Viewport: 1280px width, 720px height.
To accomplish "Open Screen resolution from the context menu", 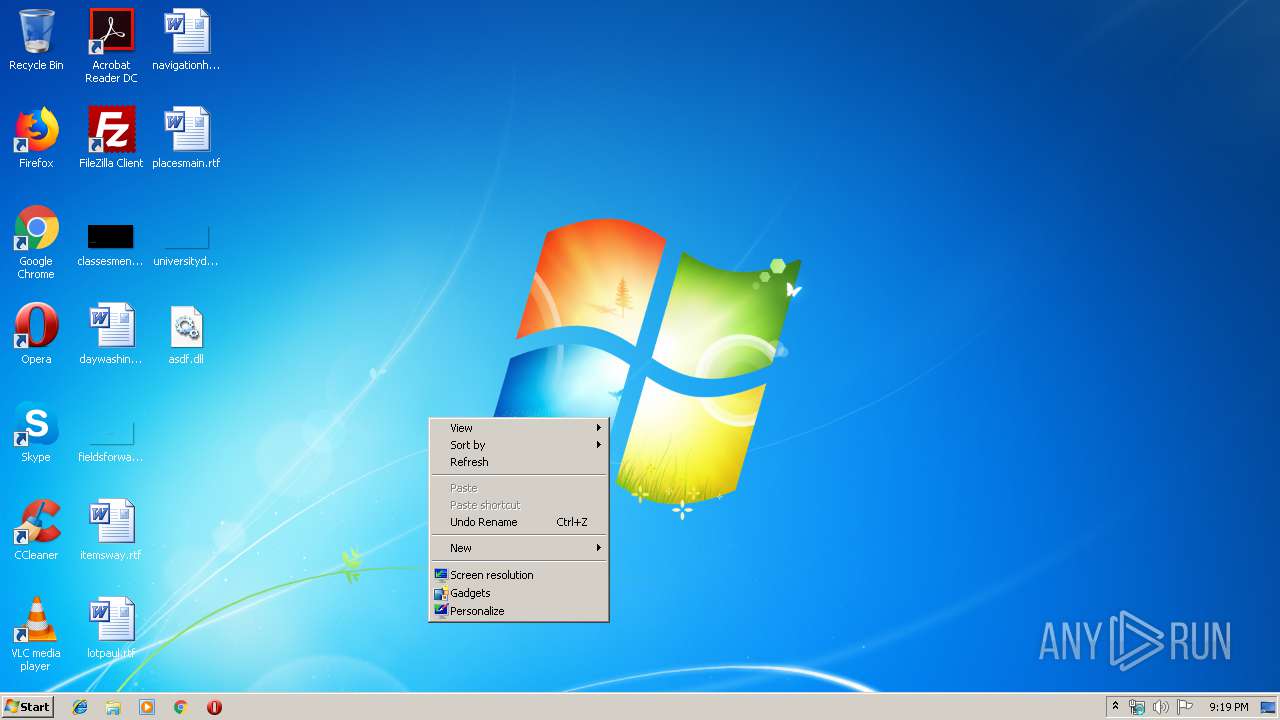I will point(519,575).
